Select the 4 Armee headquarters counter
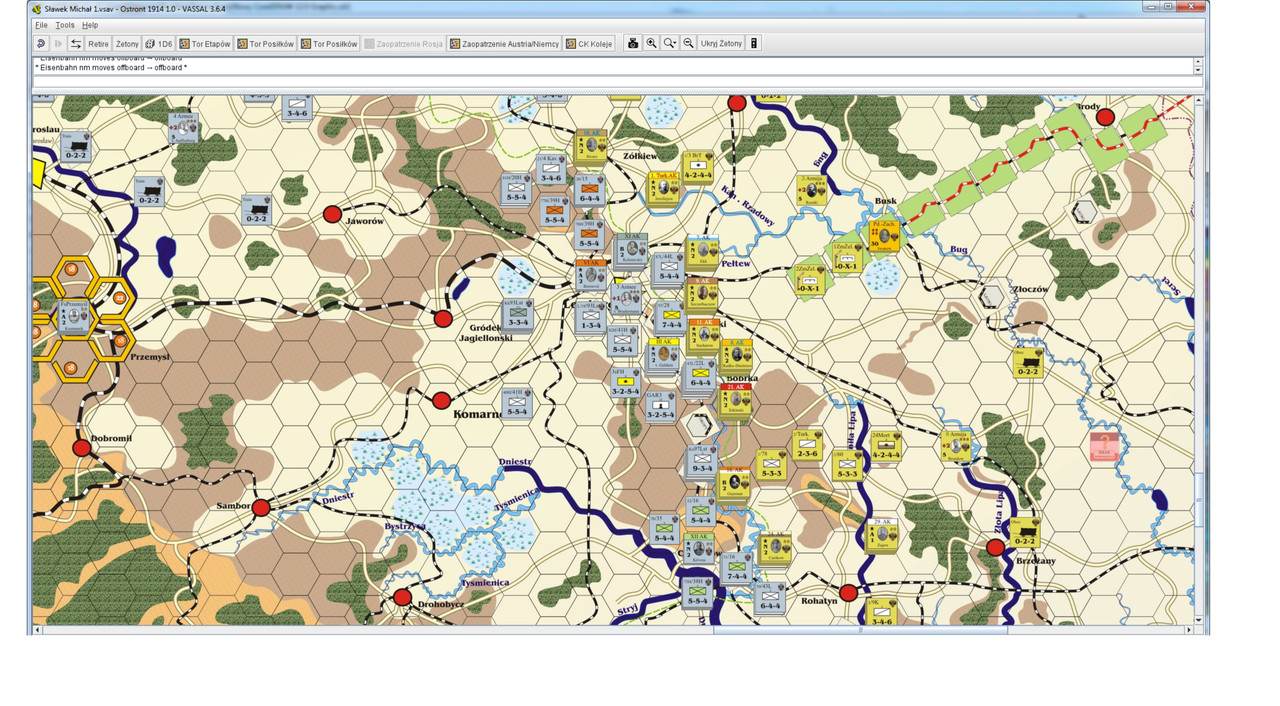 [x=183, y=128]
